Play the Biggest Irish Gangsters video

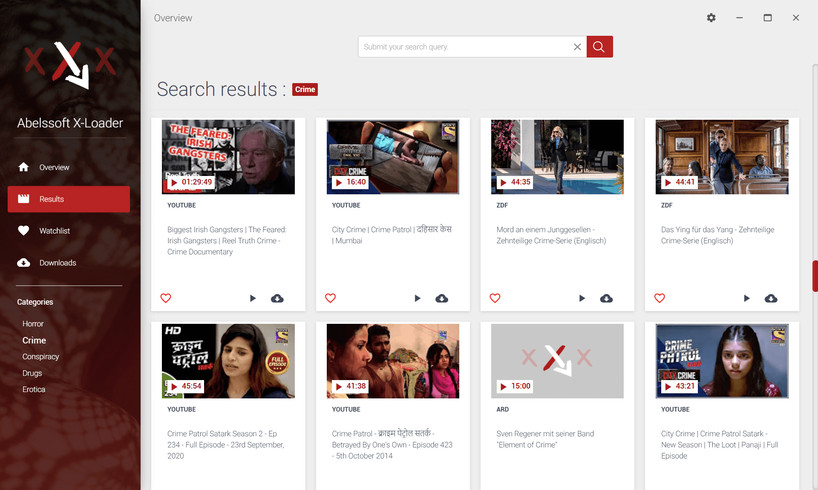[x=252, y=298]
